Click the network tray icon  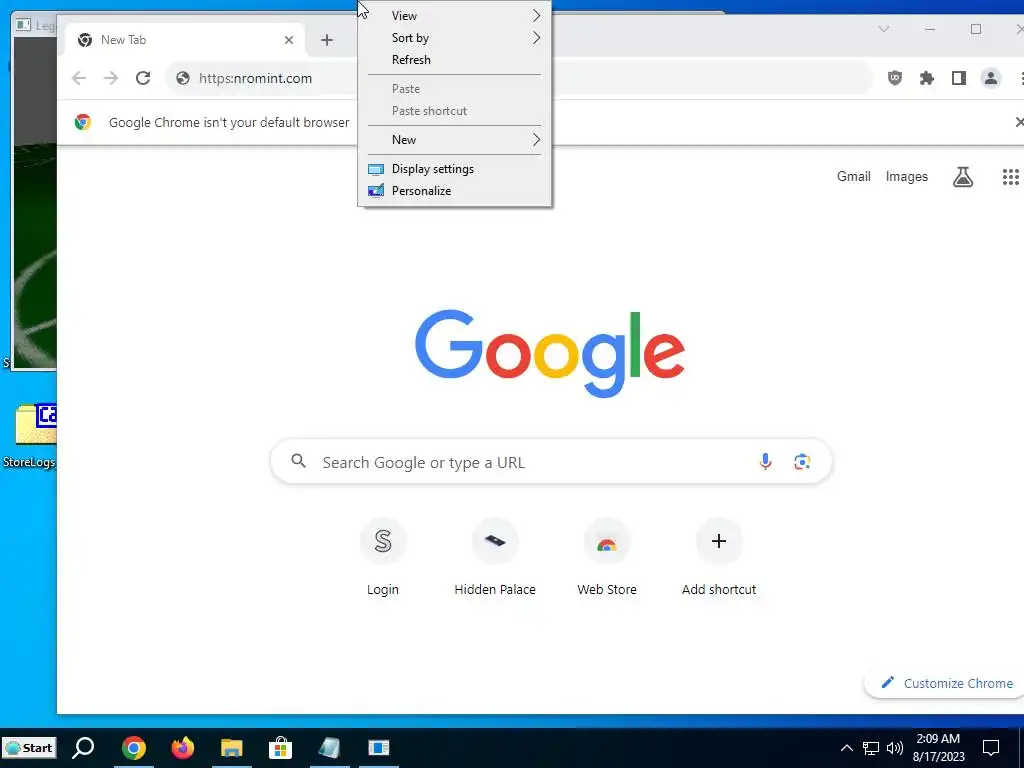[x=871, y=748]
